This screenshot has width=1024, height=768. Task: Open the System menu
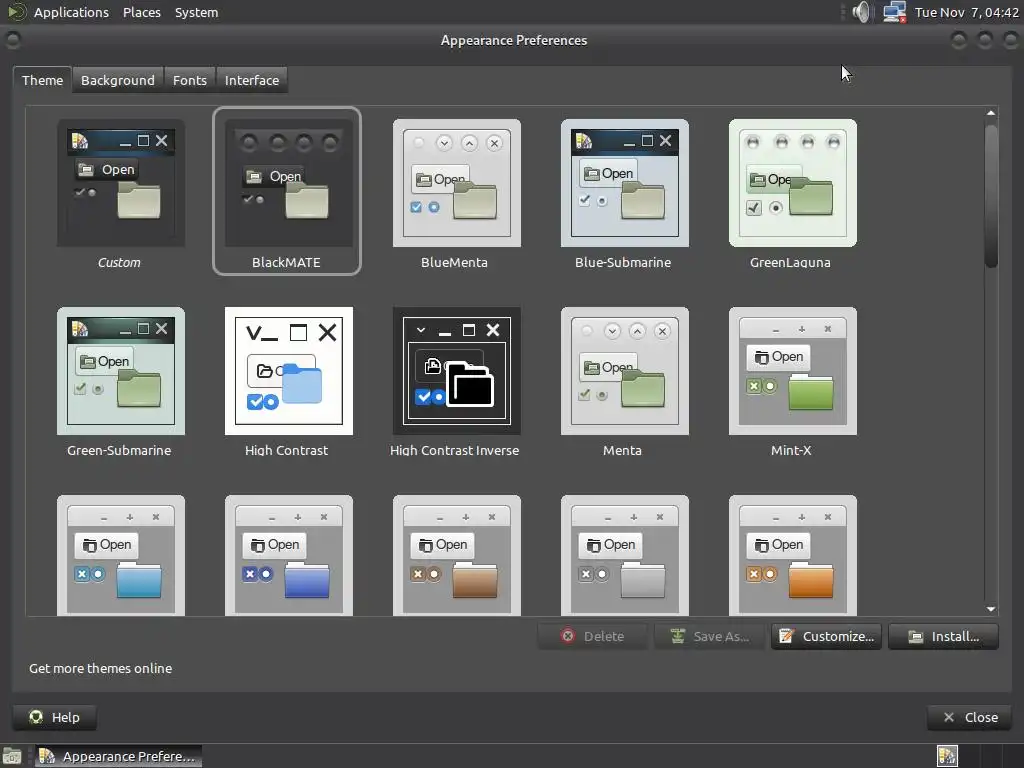(x=196, y=12)
